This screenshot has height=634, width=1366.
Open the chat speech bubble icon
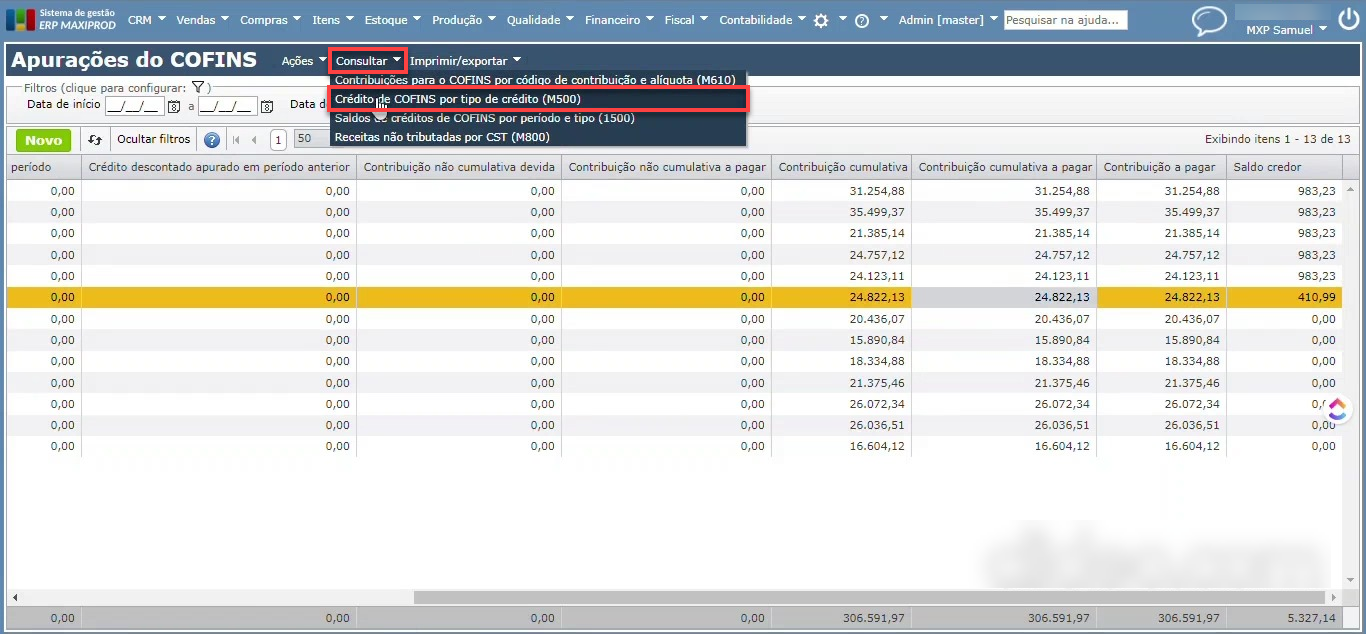click(x=1209, y=21)
